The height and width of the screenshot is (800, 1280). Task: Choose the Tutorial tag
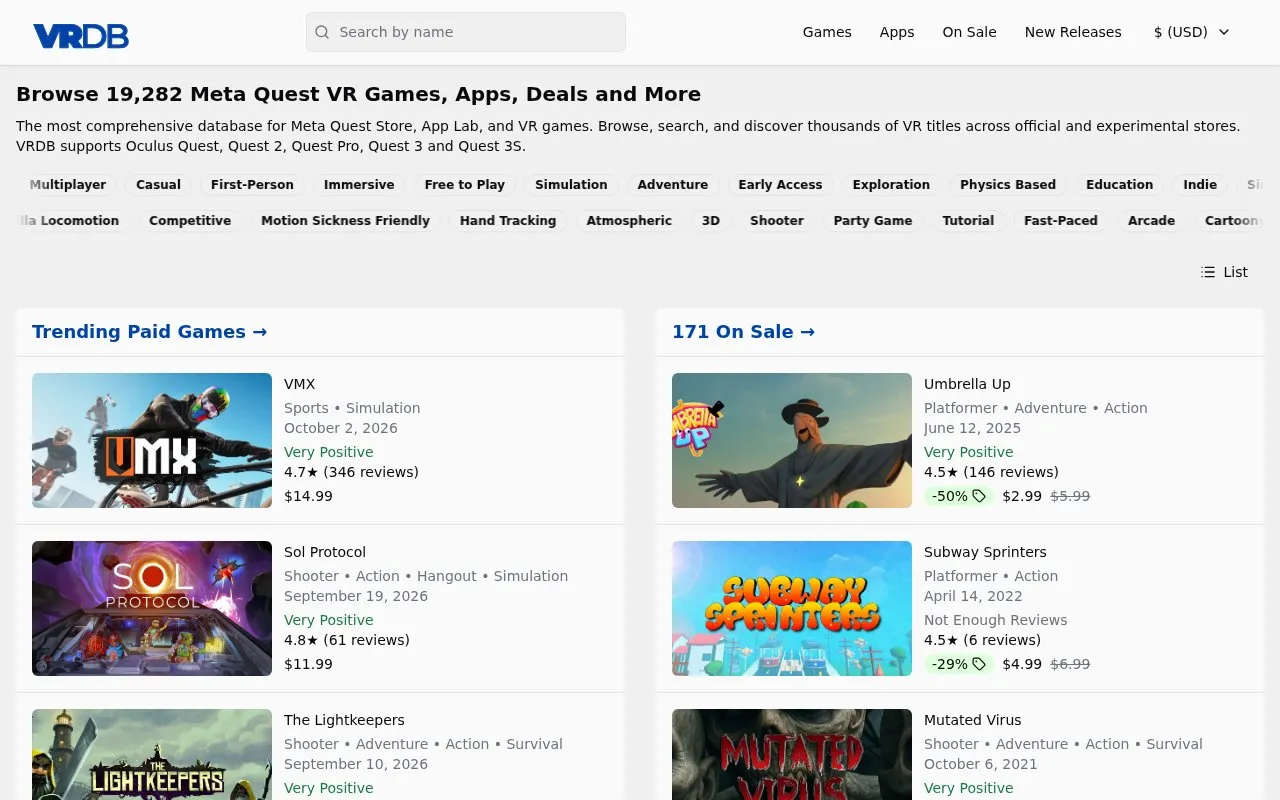[x=968, y=221]
